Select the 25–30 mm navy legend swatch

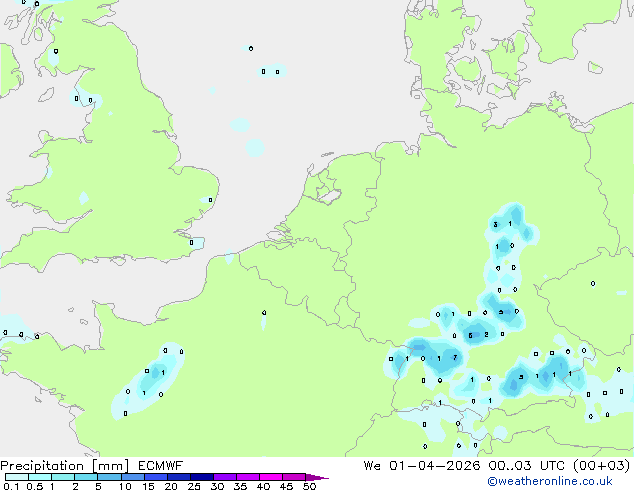pos(202,477)
